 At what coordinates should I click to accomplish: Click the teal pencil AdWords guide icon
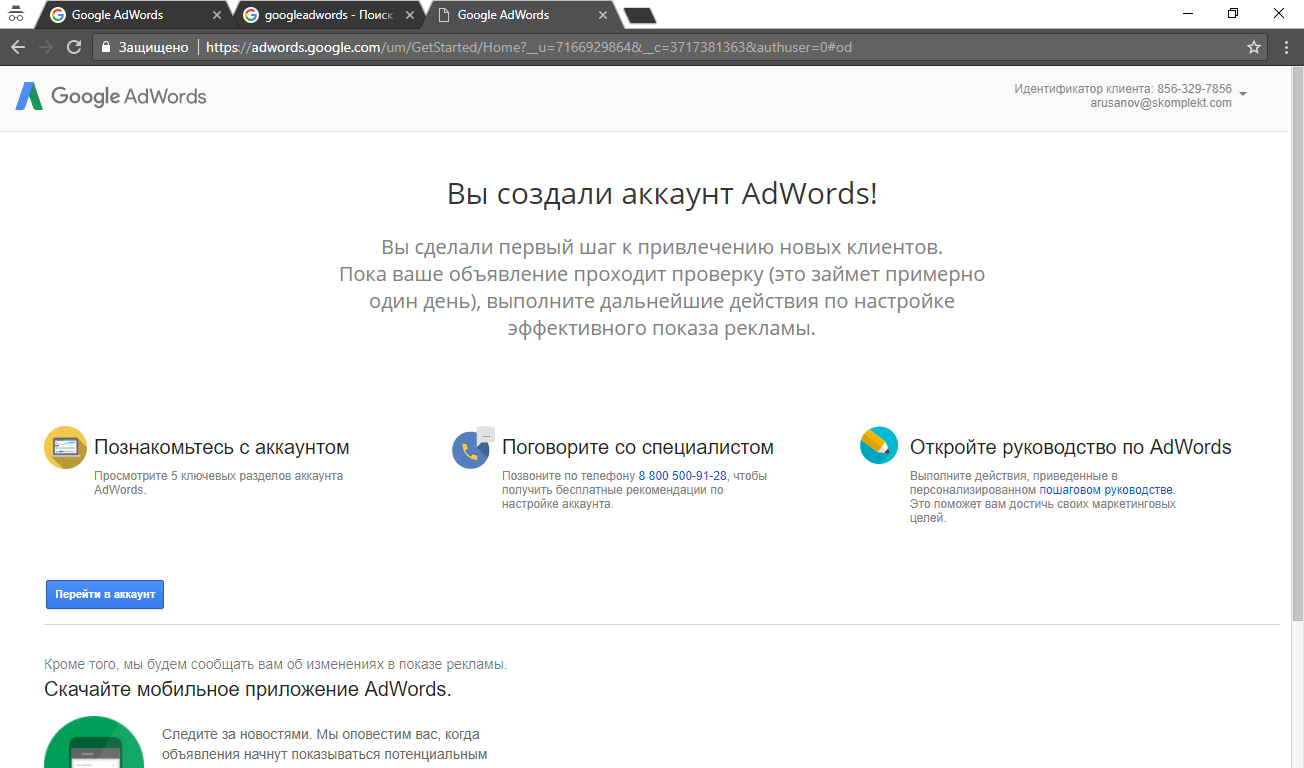coord(879,446)
